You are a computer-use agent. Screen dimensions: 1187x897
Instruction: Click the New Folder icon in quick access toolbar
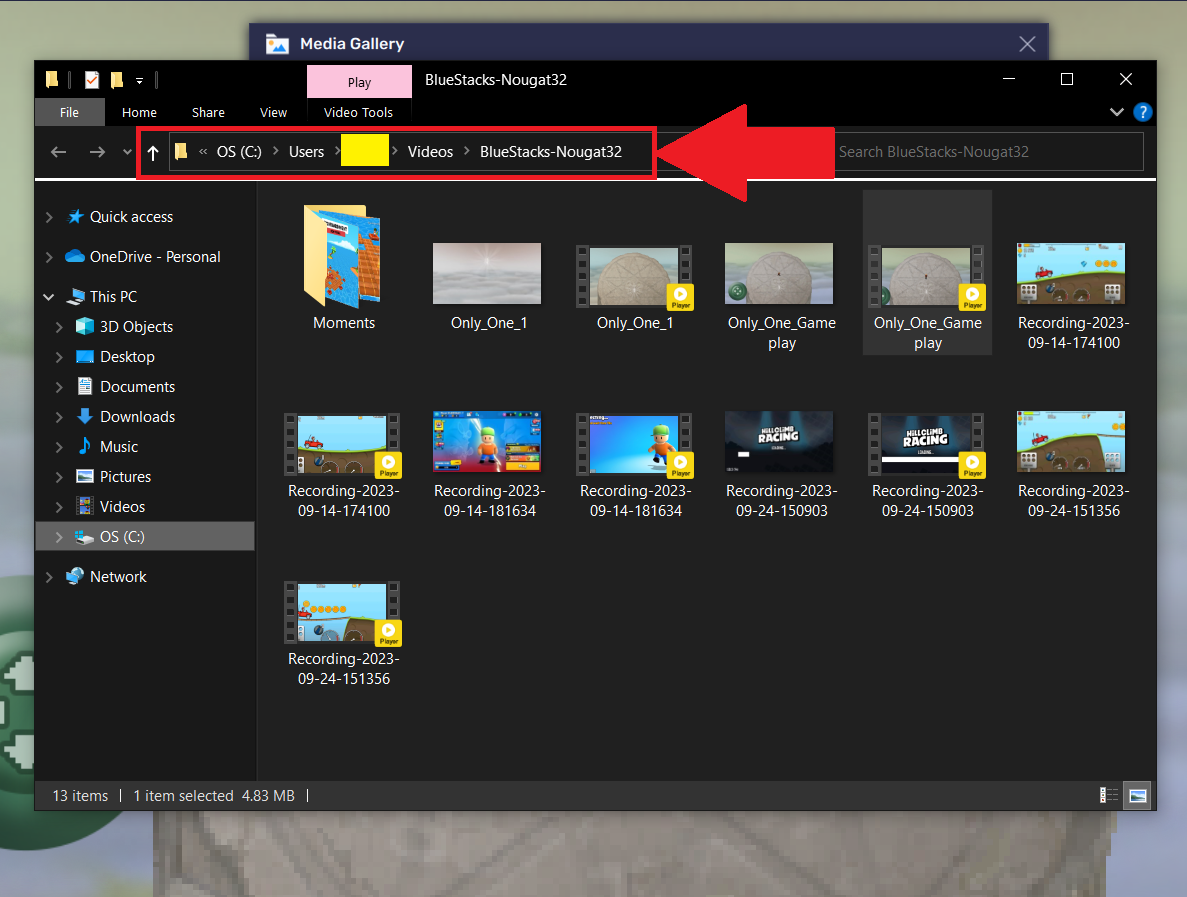click(x=116, y=79)
